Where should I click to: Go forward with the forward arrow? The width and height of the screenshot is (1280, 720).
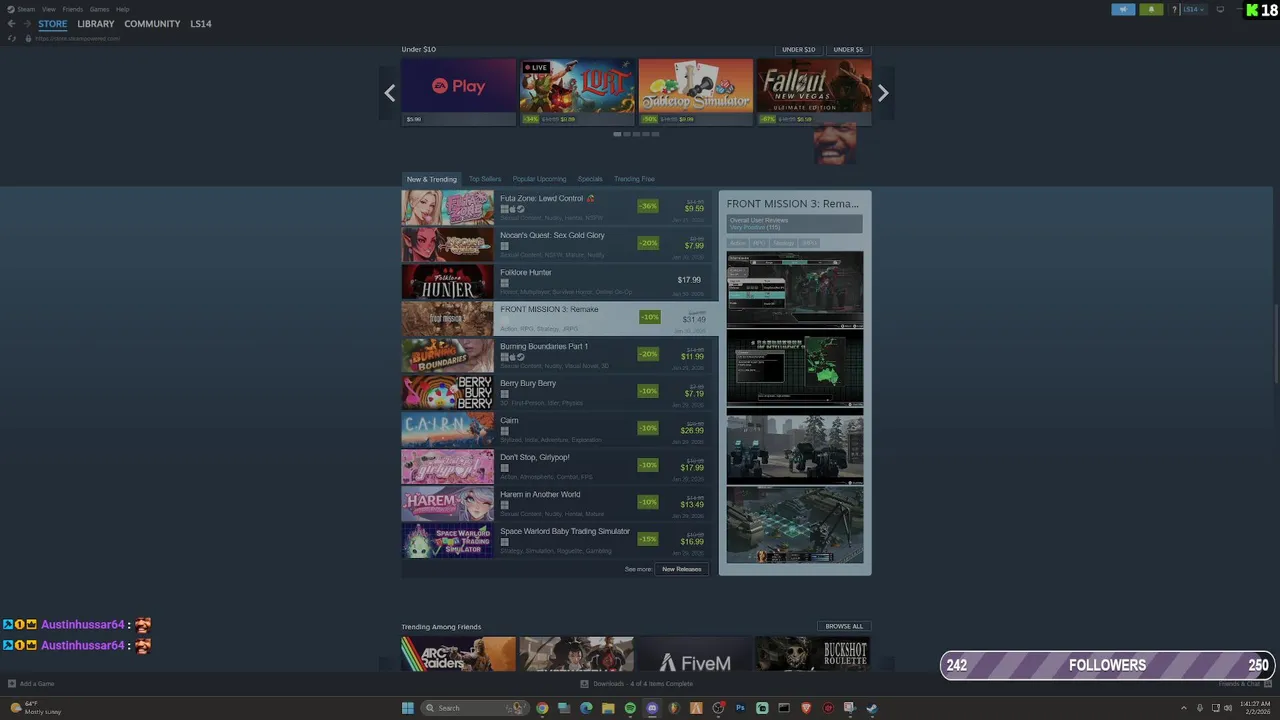click(x=27, y=24)
